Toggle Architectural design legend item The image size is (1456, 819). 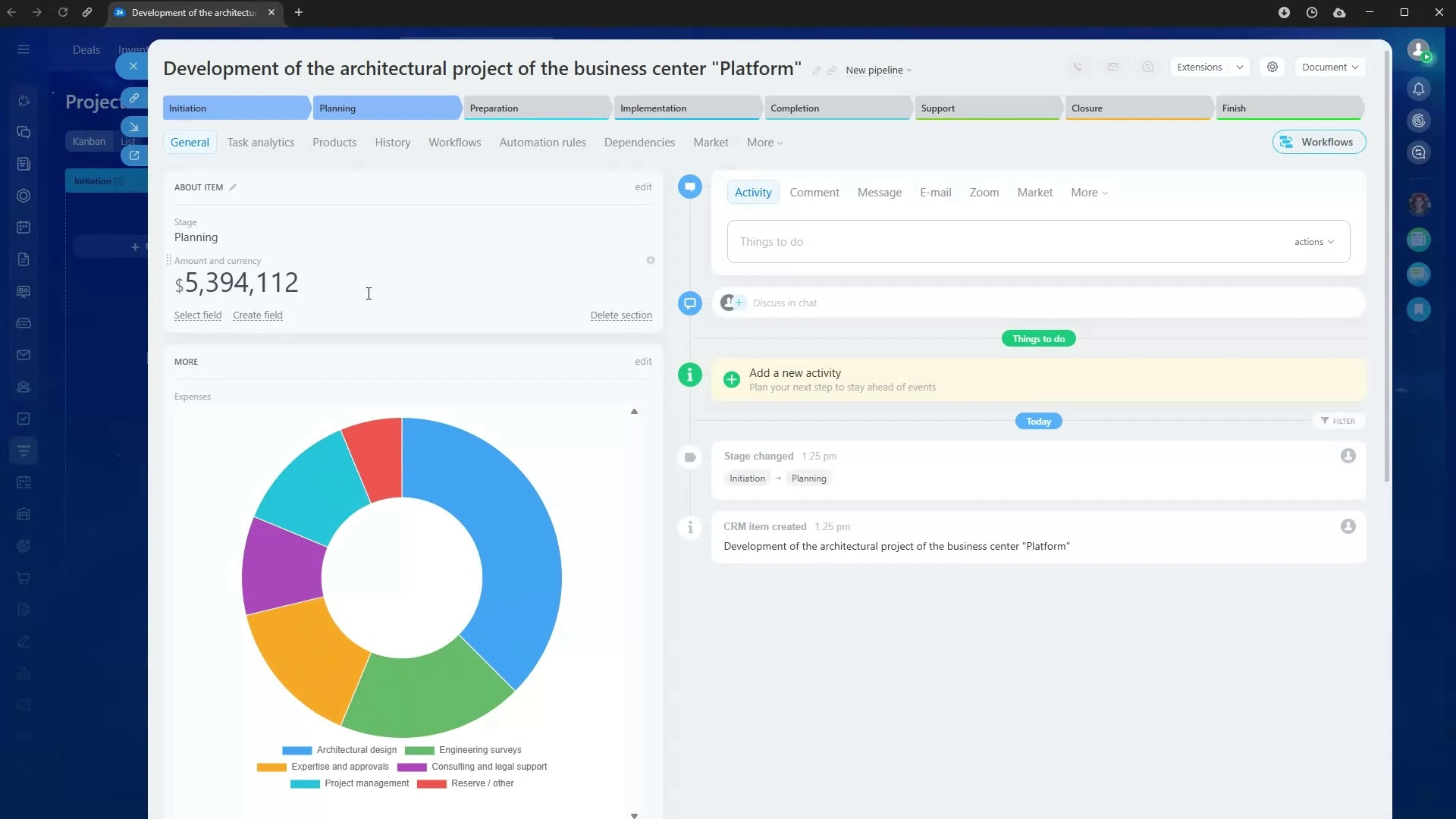tap(339, 750)
